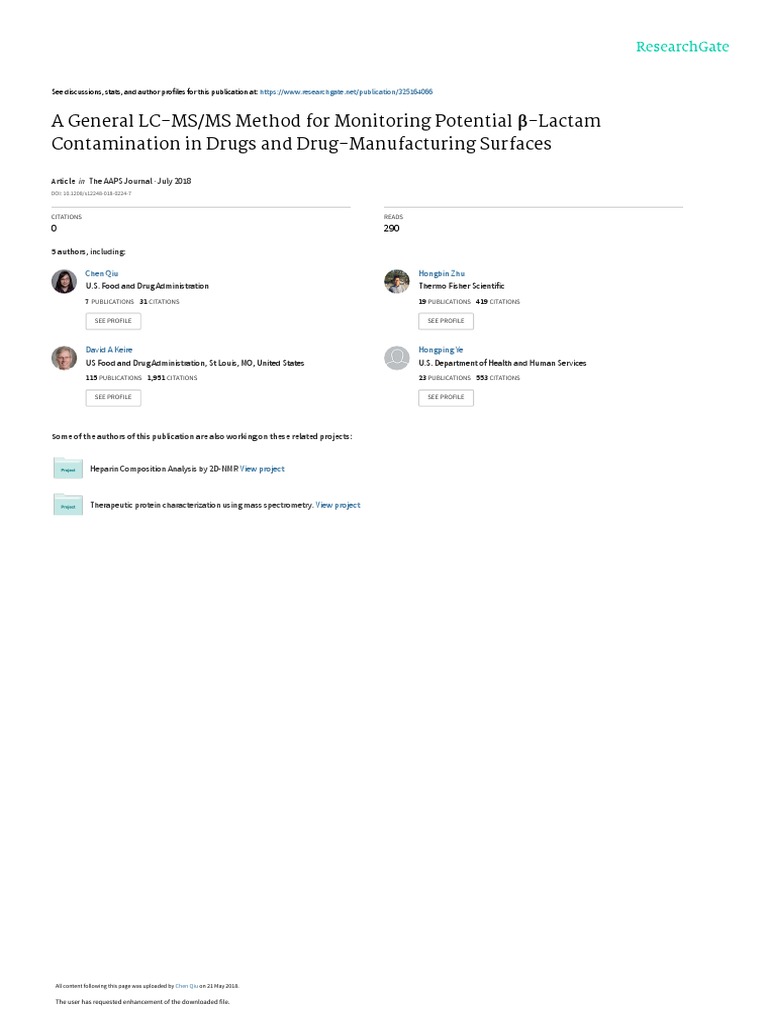Click David A Keire's profile photo
This screenshot has width=768, height=1024.
coord(64,357)
